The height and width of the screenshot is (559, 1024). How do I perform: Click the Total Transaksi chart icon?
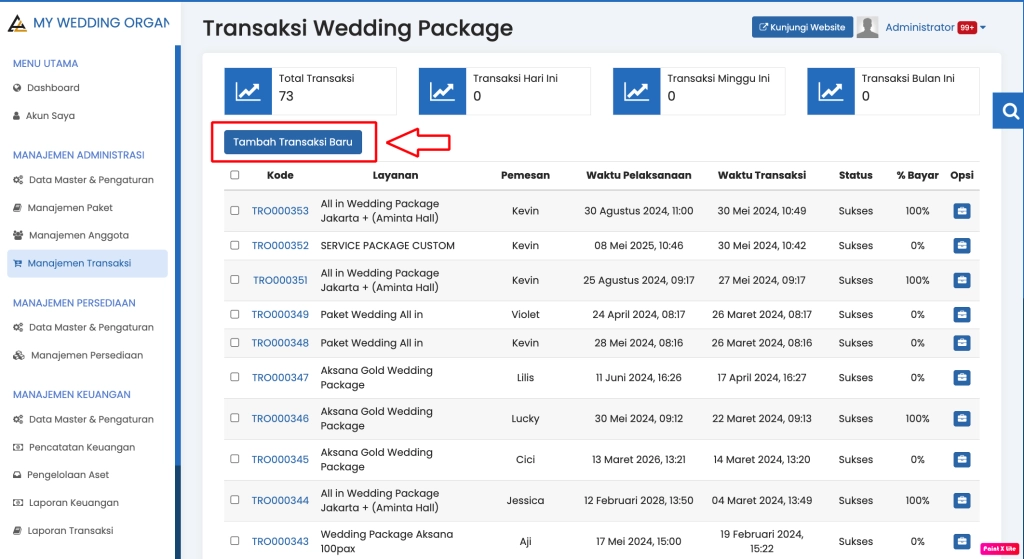[248, 92]
